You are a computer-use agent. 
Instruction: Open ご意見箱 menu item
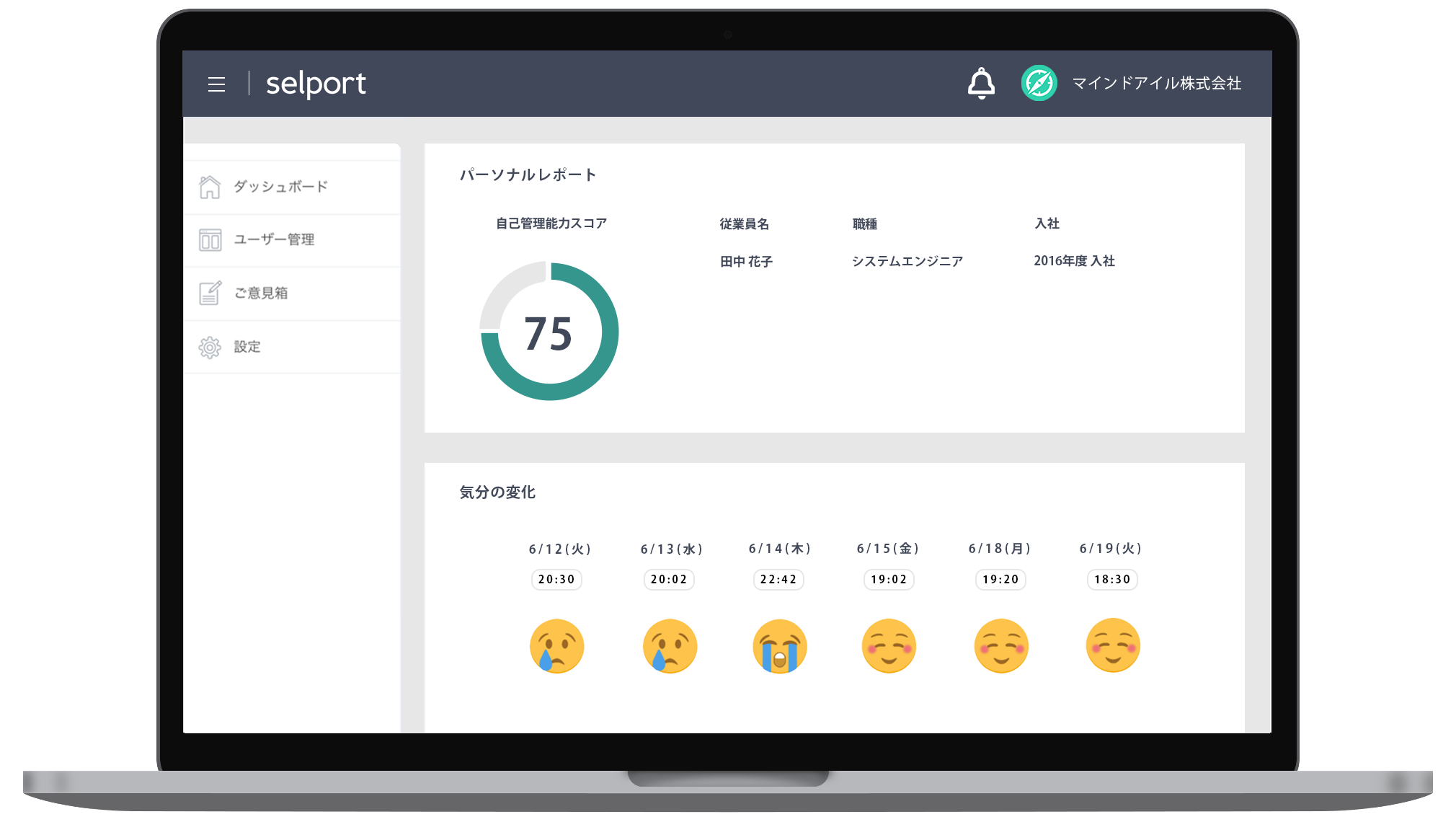[292, 293]
